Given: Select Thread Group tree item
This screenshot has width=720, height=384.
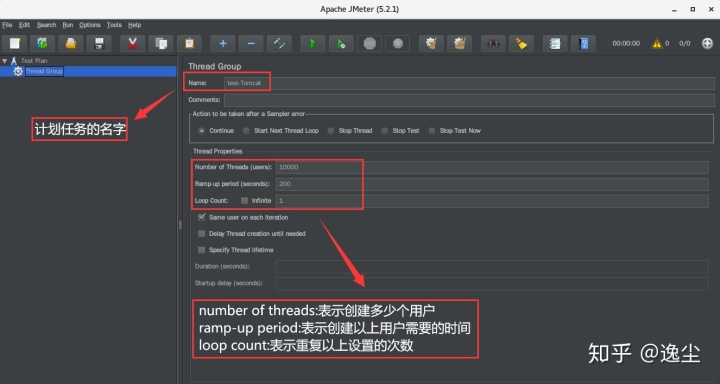Looking at the screenshot, I should pos(44,71).
